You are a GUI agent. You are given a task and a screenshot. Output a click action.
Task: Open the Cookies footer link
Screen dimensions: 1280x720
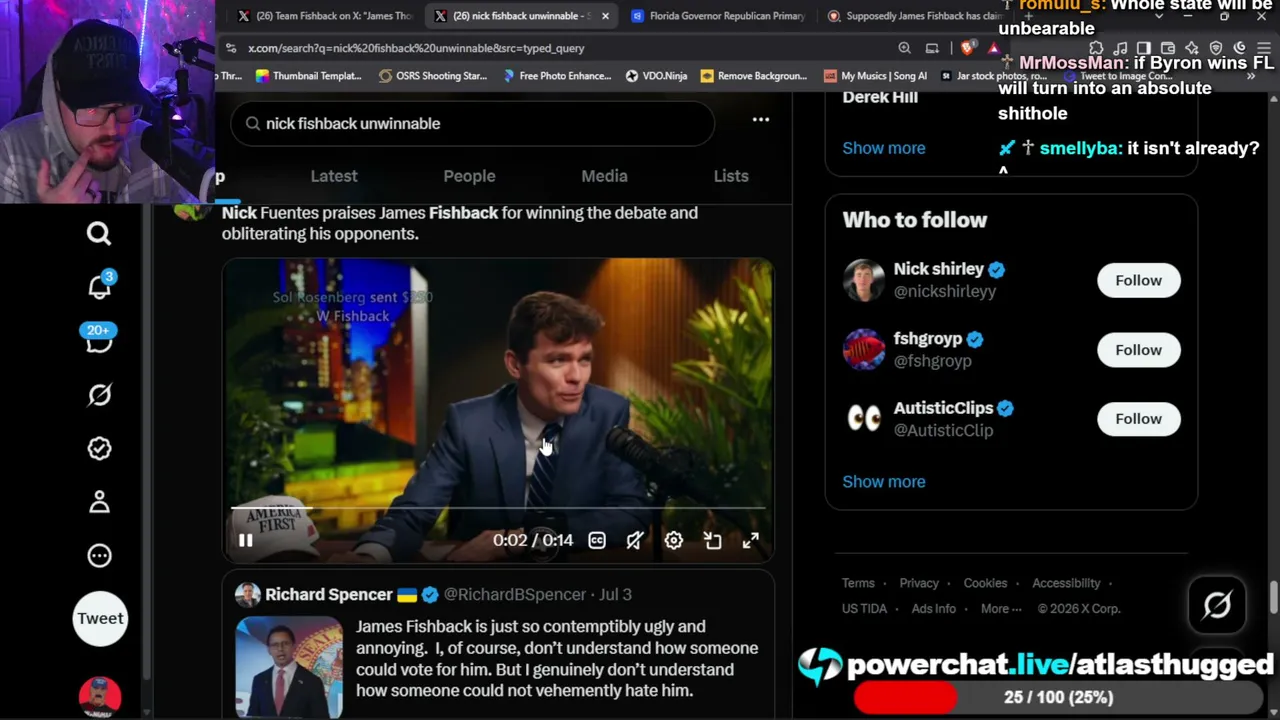(x=985, y=583)
